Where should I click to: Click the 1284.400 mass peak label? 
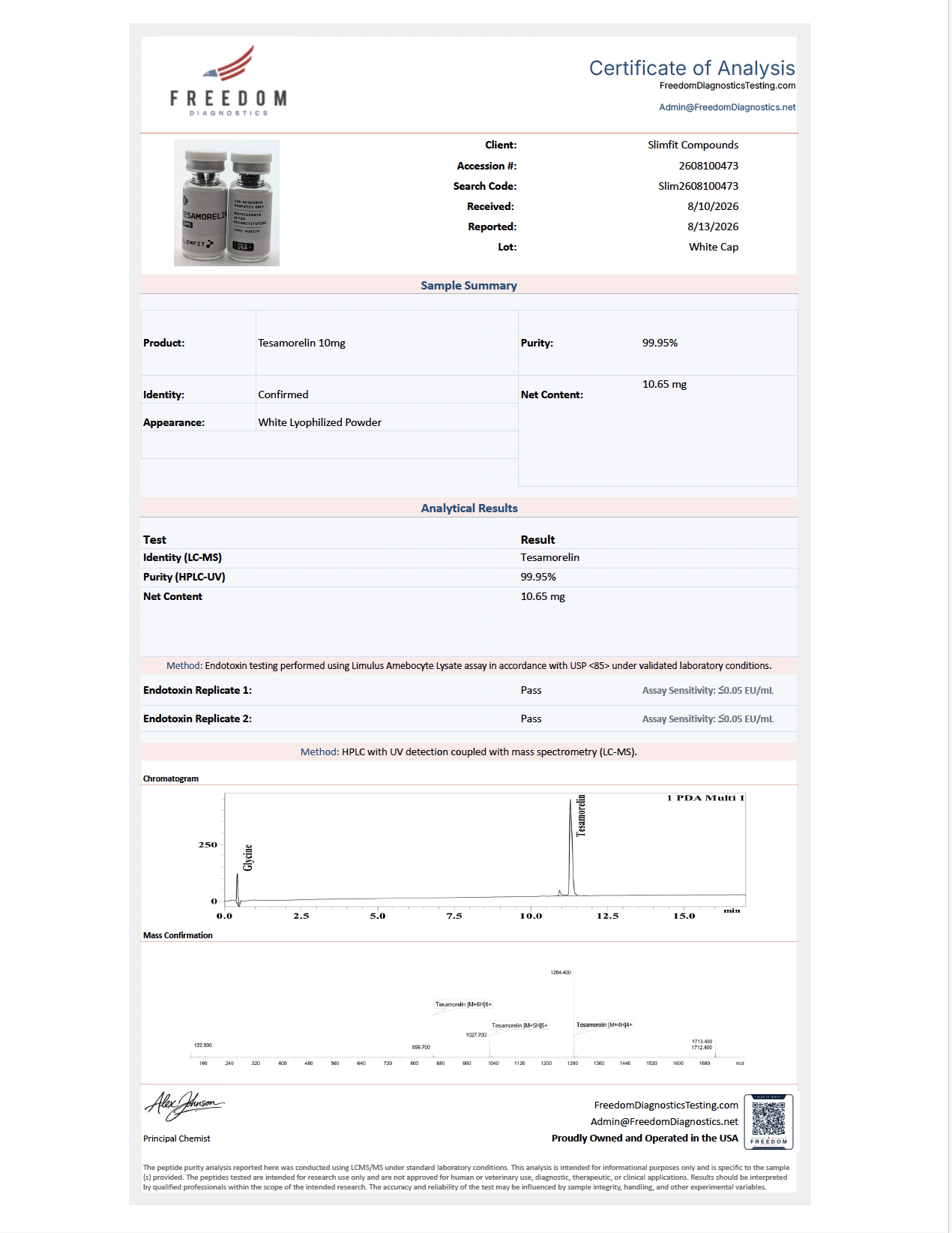point(561,972)
